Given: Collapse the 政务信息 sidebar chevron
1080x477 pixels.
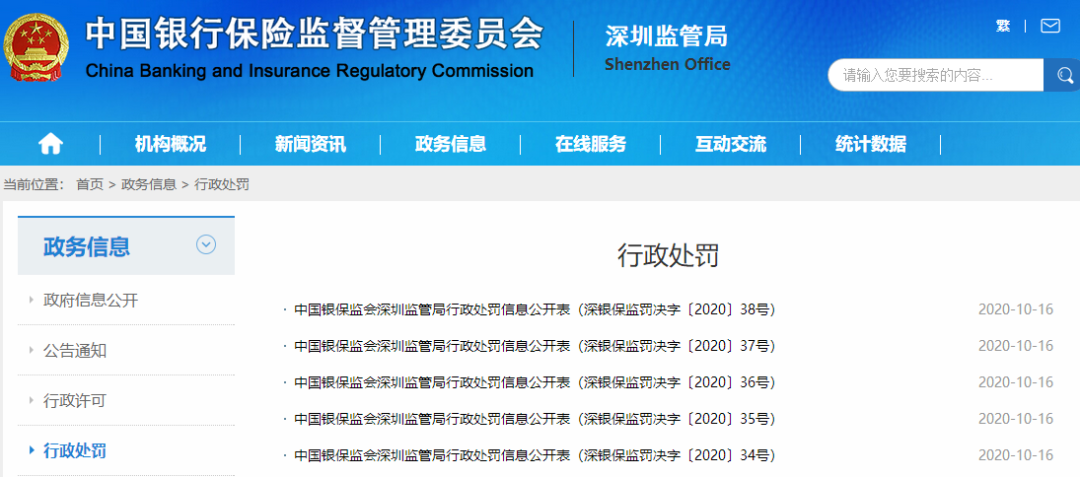Looking at the screenshot, I should pyautogui.click(x=206, y=244).
